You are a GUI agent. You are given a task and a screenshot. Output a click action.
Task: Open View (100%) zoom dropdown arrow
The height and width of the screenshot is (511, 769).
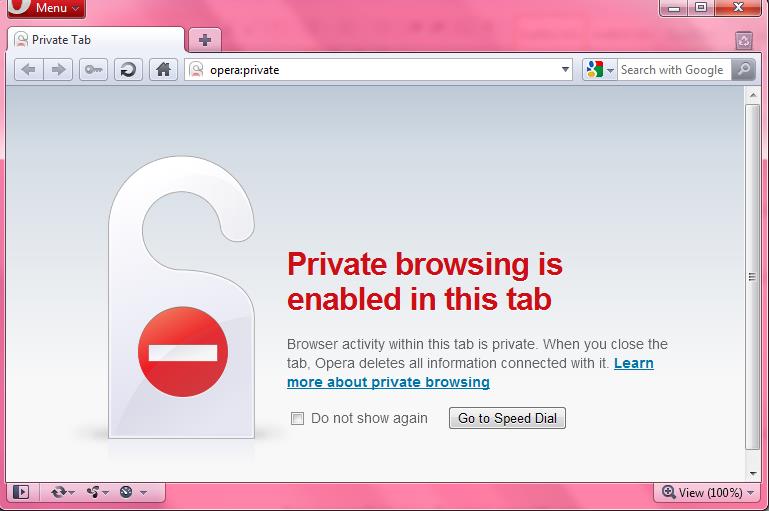pos(750,493)
